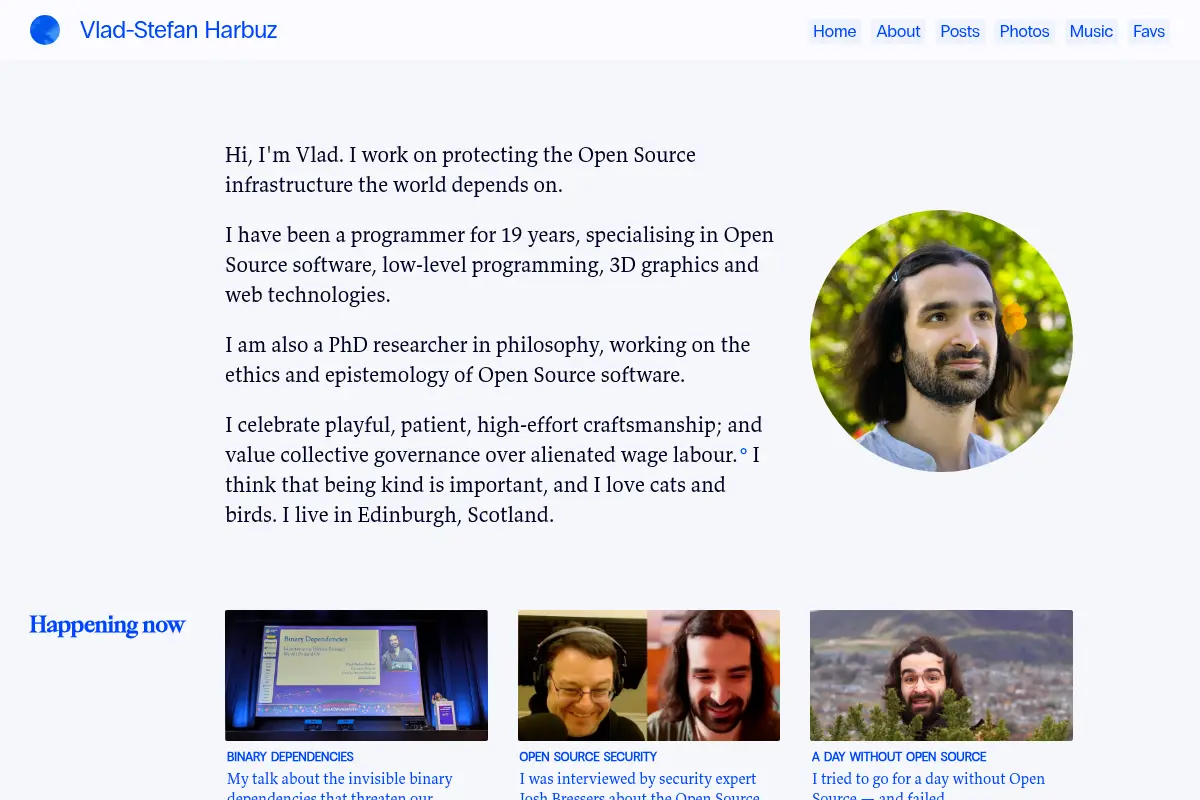Click the 'PhD researcher in philosophy' paragraph
This screenshot has width=1200, height=800.
(488, 360)
